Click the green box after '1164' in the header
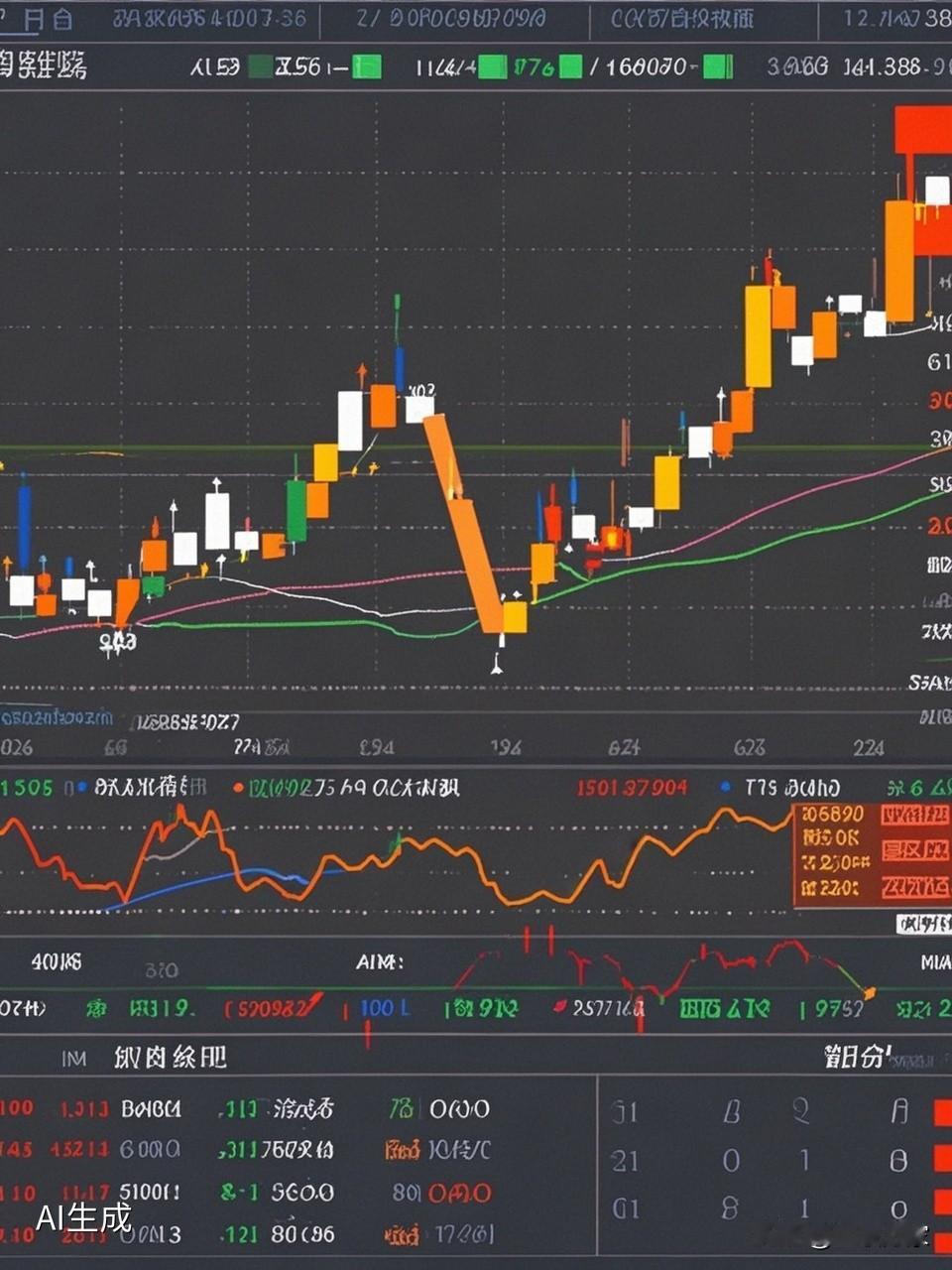Viewport: 952px width, 1270px height. 492,66
